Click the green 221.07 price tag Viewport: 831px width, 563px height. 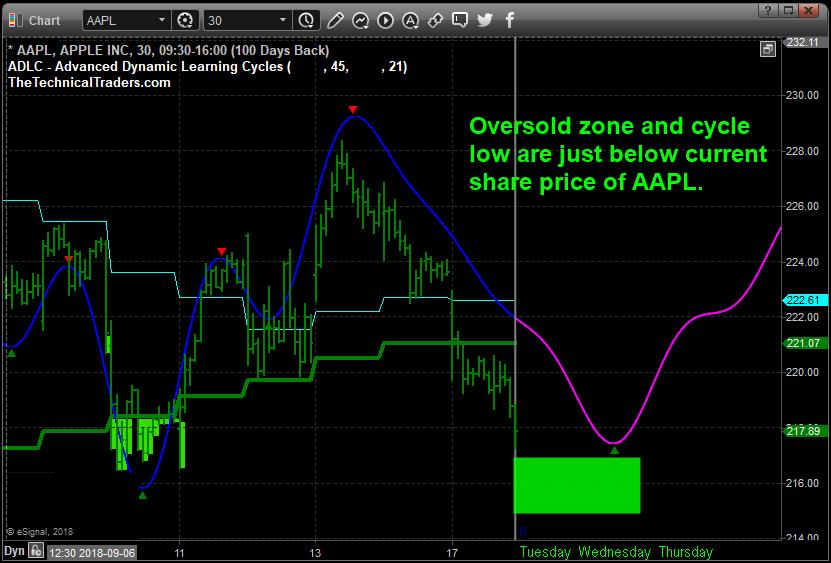coord(805,344)
